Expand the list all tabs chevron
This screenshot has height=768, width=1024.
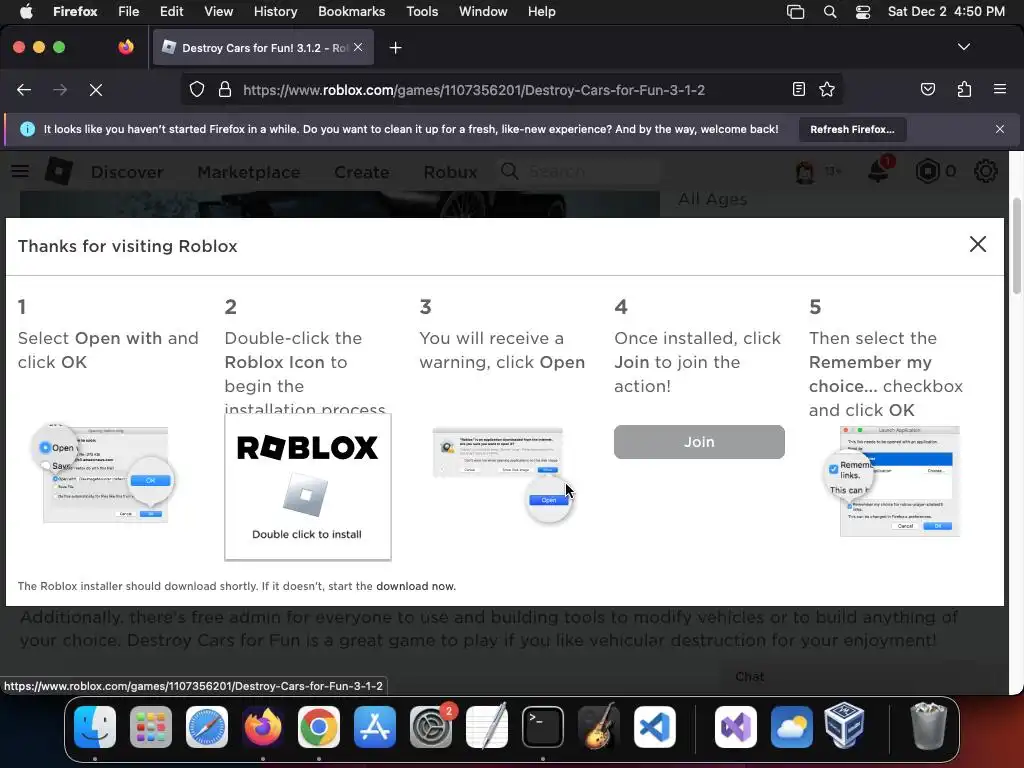(963, 47)
